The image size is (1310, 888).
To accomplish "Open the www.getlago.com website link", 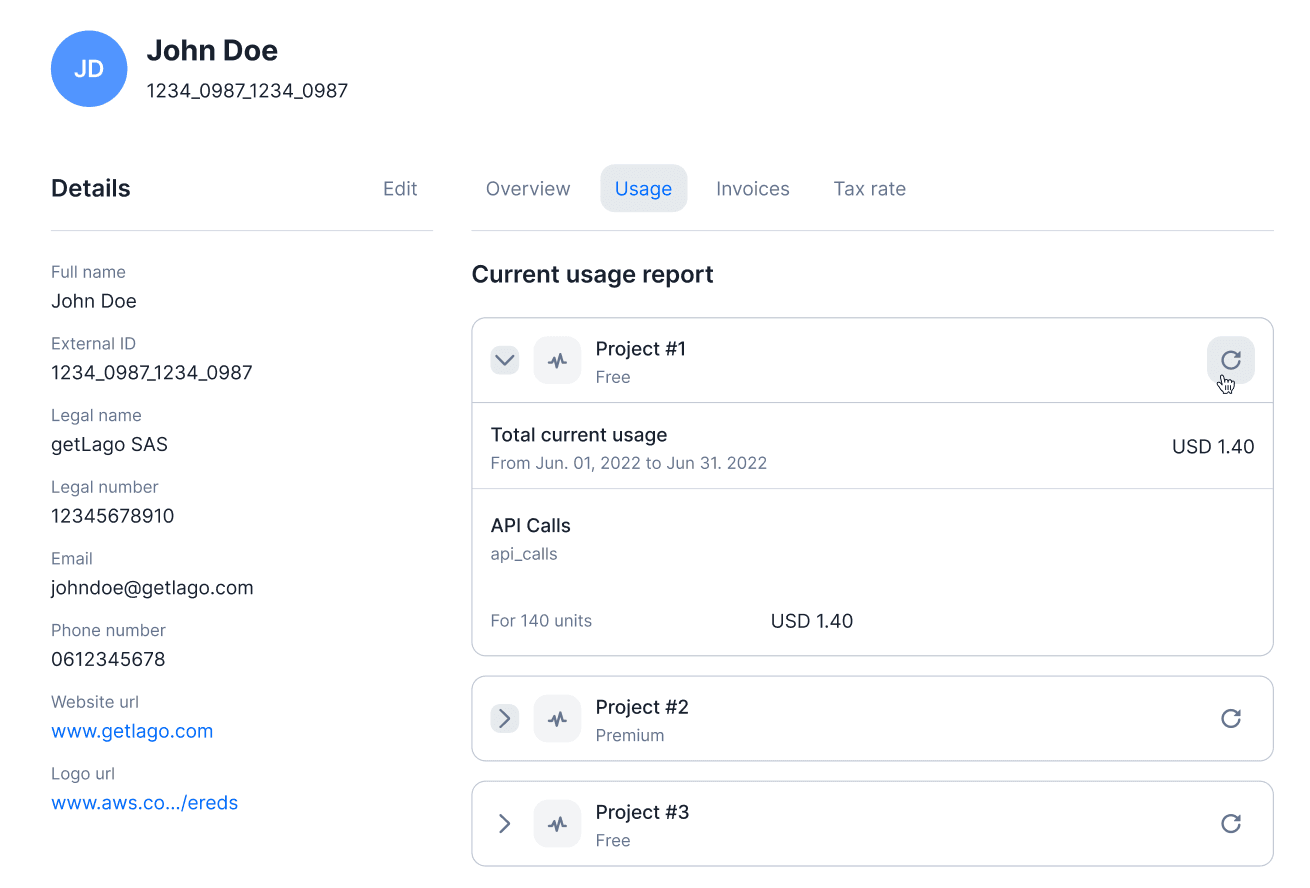I will point(132,731).
